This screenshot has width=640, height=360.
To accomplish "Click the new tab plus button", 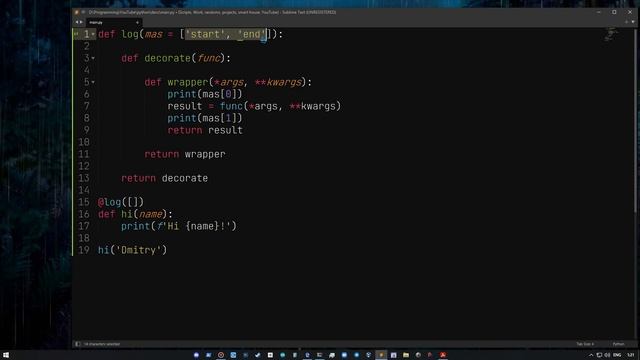I will (x=627, y=22).
